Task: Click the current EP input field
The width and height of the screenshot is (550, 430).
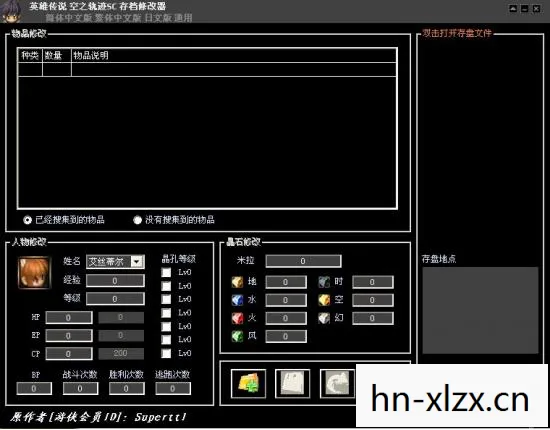Action: pos(69,336)
